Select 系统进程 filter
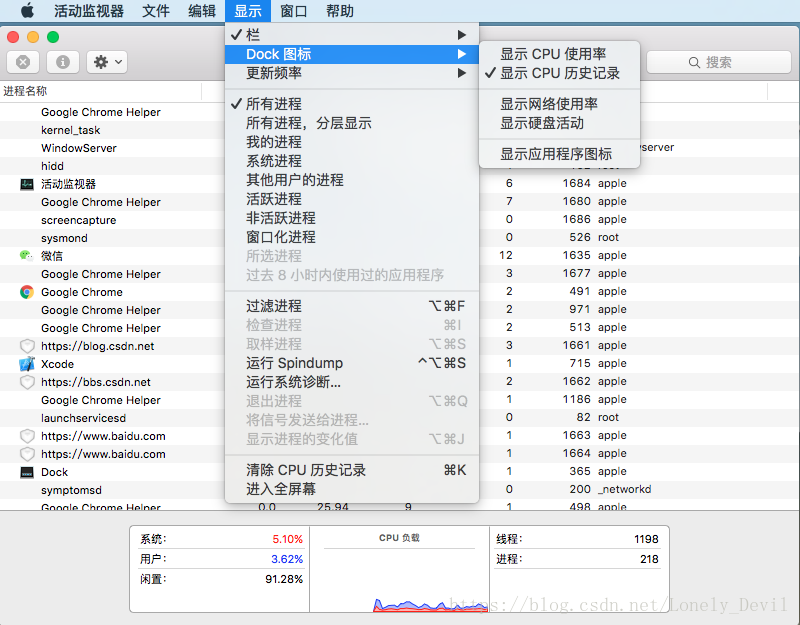The width and height of the screenshot is (800, 625). point(352,161)
